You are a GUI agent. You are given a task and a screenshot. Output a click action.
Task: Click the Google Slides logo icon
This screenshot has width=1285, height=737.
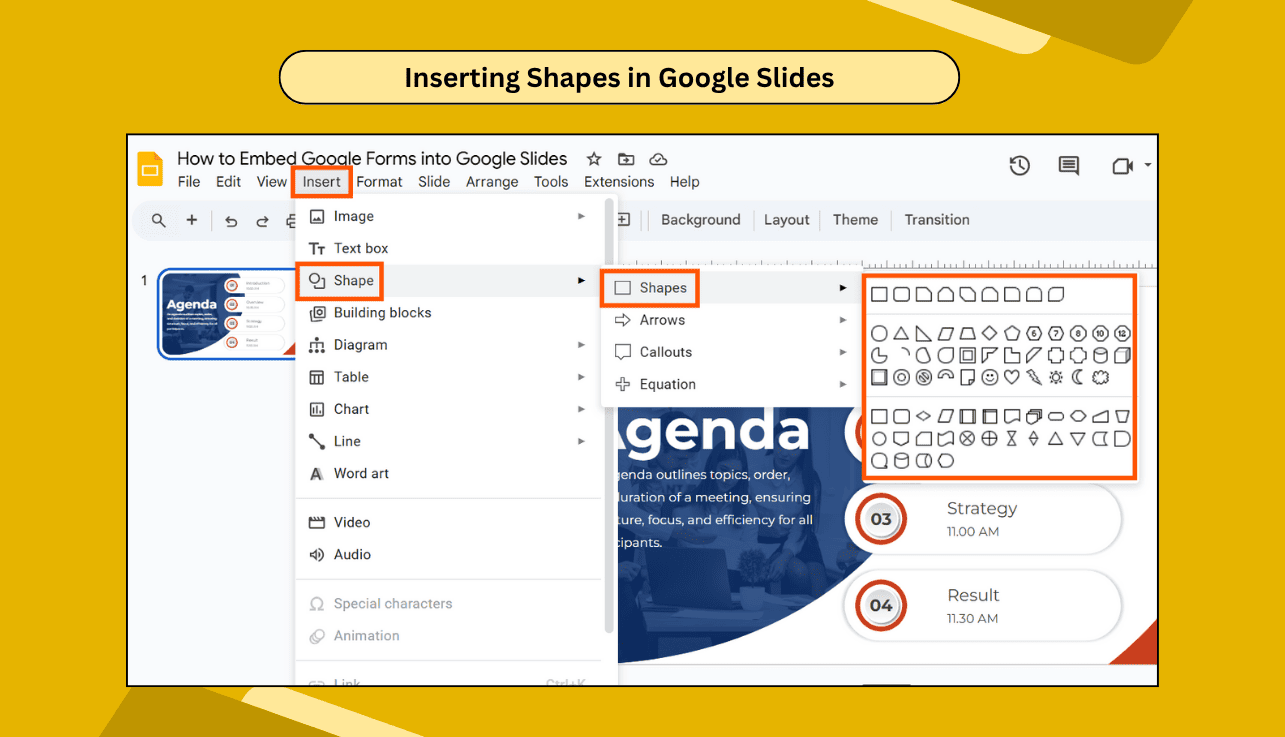point(149,169)
